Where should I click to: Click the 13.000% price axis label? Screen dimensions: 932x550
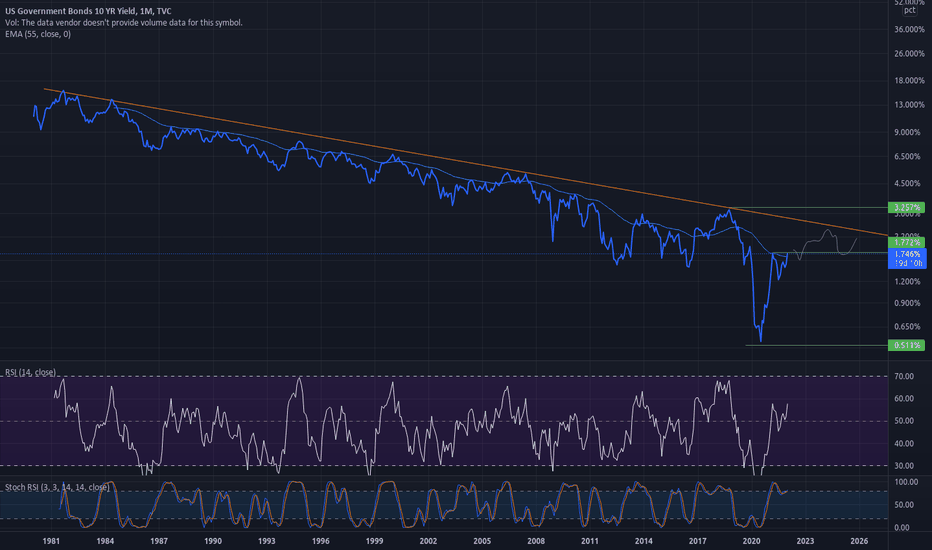[909, 105]
